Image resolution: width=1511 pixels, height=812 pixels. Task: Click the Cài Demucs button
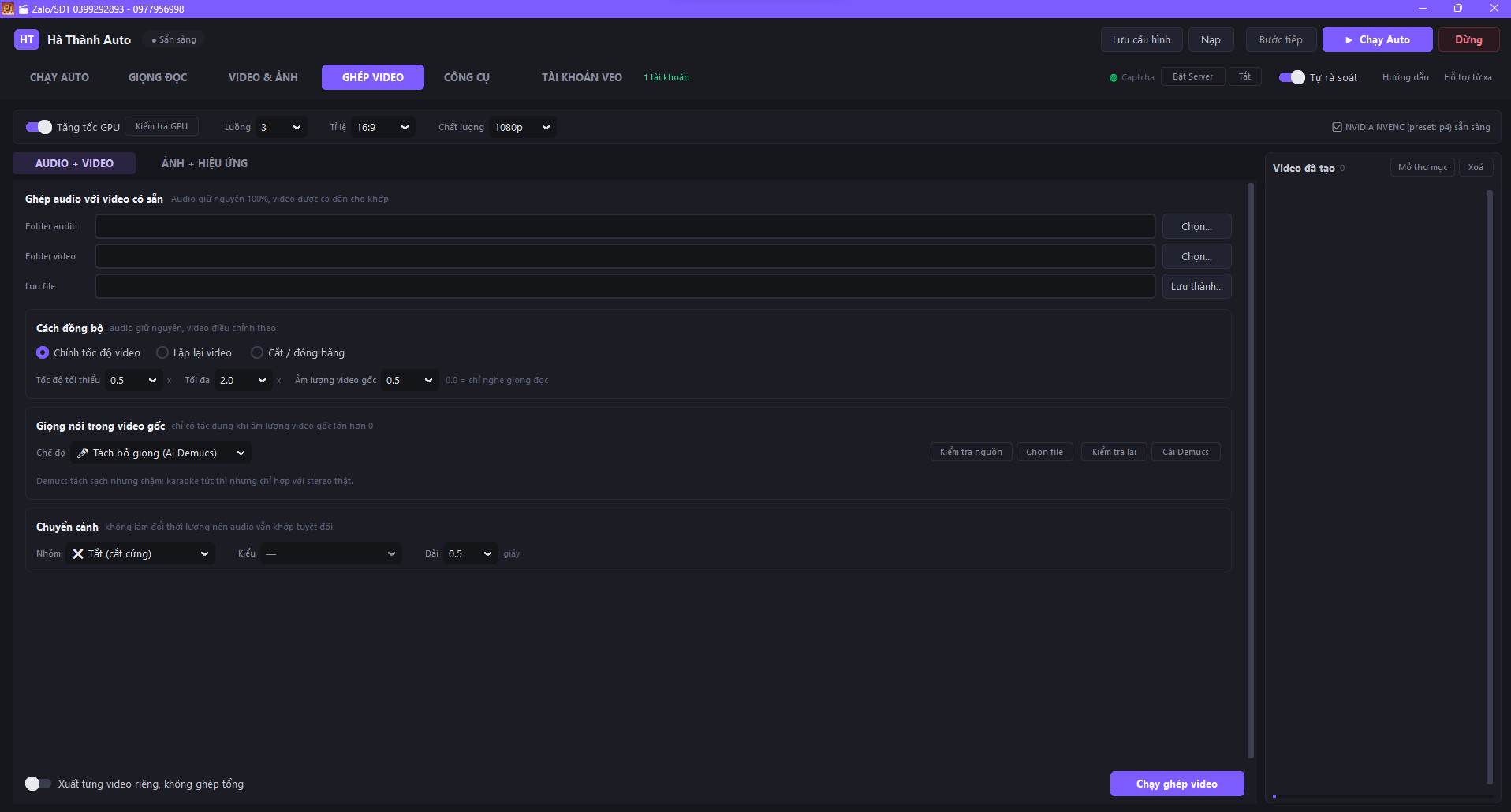(1185, 452)
